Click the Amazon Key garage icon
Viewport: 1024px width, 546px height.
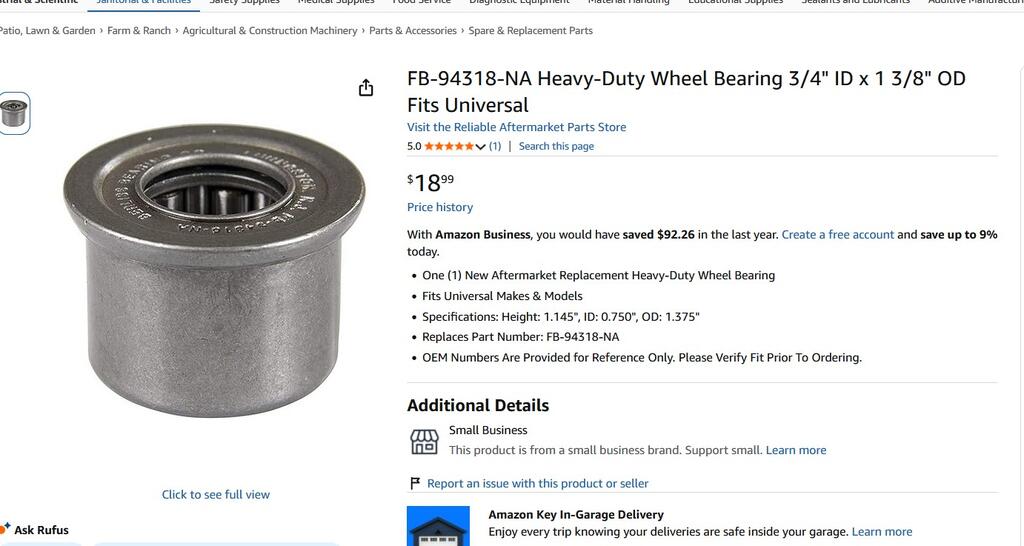click(x=438, y=528)
